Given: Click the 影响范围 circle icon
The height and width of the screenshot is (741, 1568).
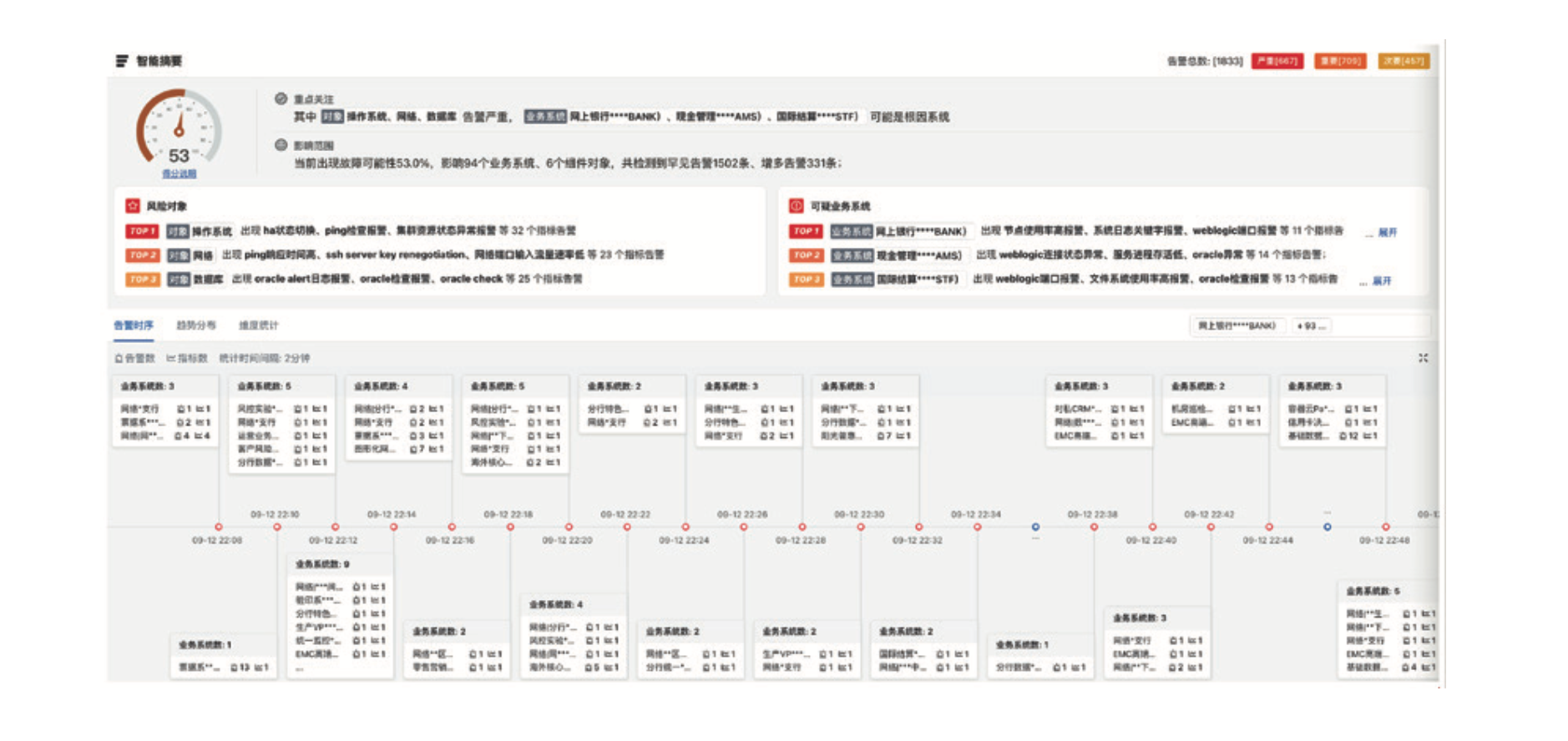Looking at the screenshot, I should (281, 145).
